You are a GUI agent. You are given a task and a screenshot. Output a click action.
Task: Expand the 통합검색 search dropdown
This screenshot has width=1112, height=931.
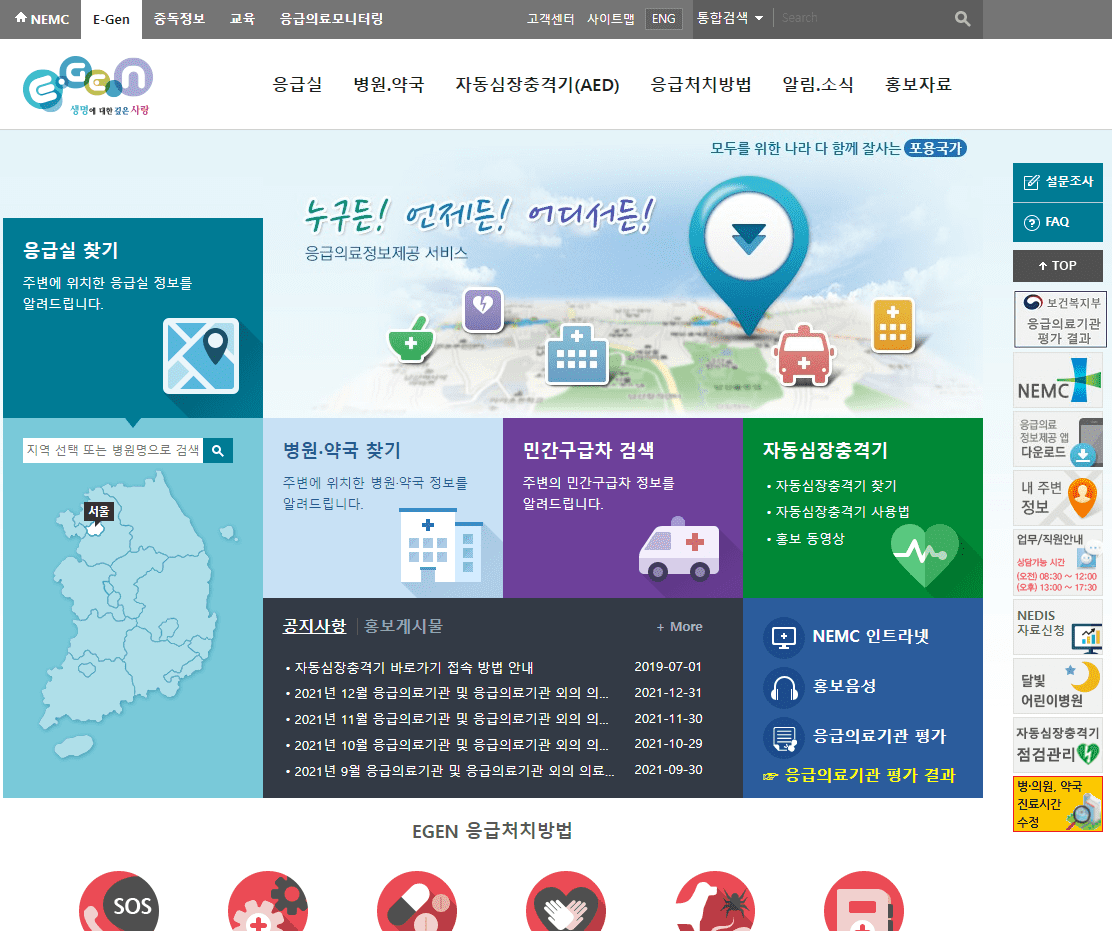click(x=732, y=18)
